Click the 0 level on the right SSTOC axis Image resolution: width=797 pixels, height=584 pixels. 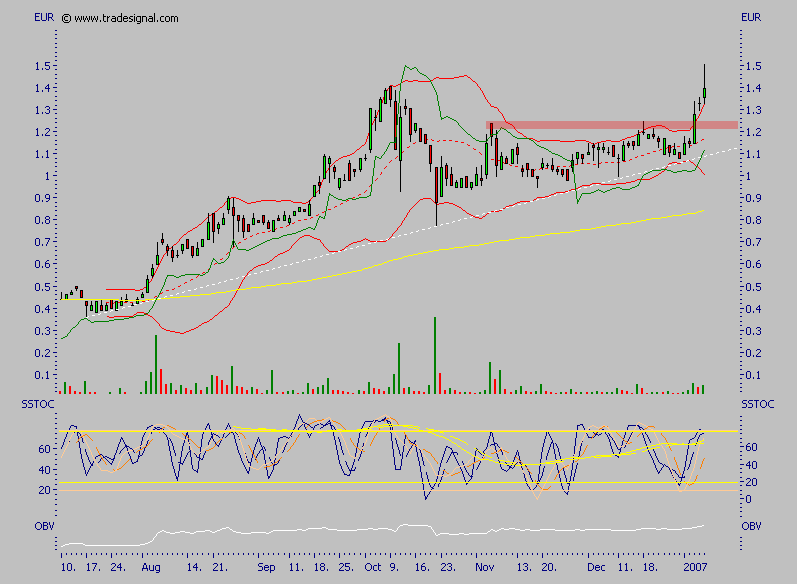tap(748, 500)
